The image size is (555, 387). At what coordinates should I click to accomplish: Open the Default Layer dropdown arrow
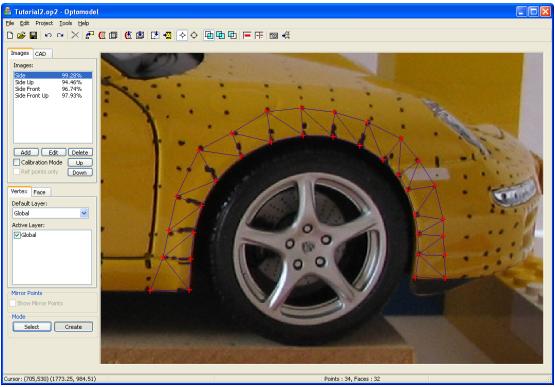(84, 213)
